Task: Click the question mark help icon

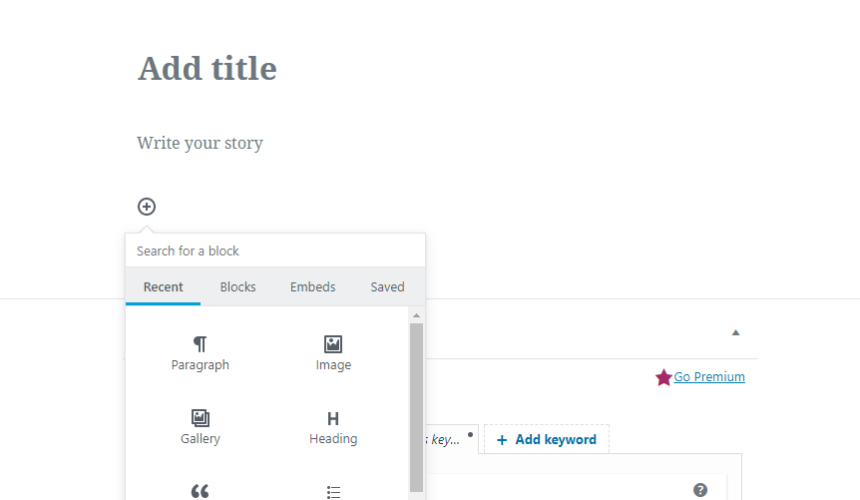Action: [700, 490]
